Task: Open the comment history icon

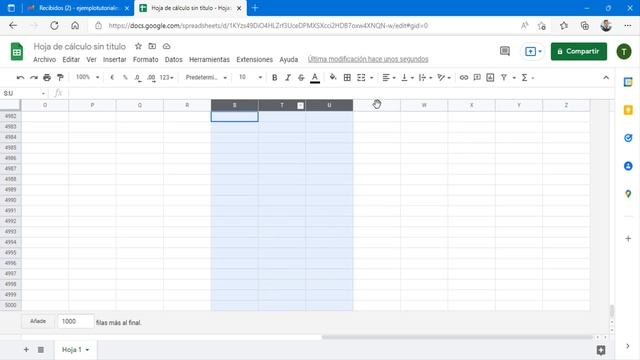Action: tap(505, 51)
